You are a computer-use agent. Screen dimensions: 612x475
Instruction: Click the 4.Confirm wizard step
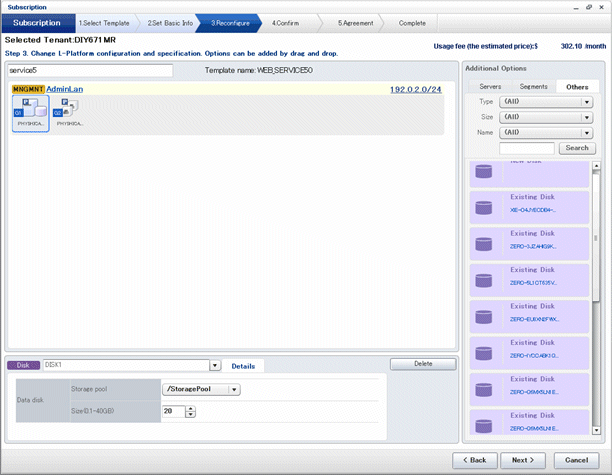point(285,23)
